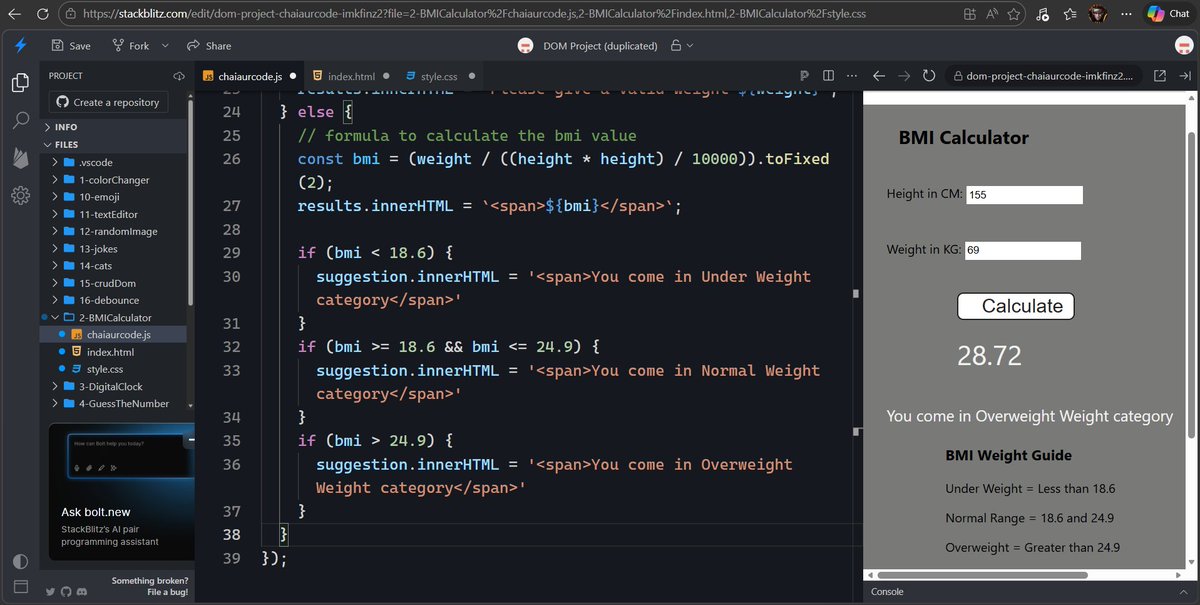Refresh the browser page
This screenshot has height=605, width=1200.
[x=43, y=14]
